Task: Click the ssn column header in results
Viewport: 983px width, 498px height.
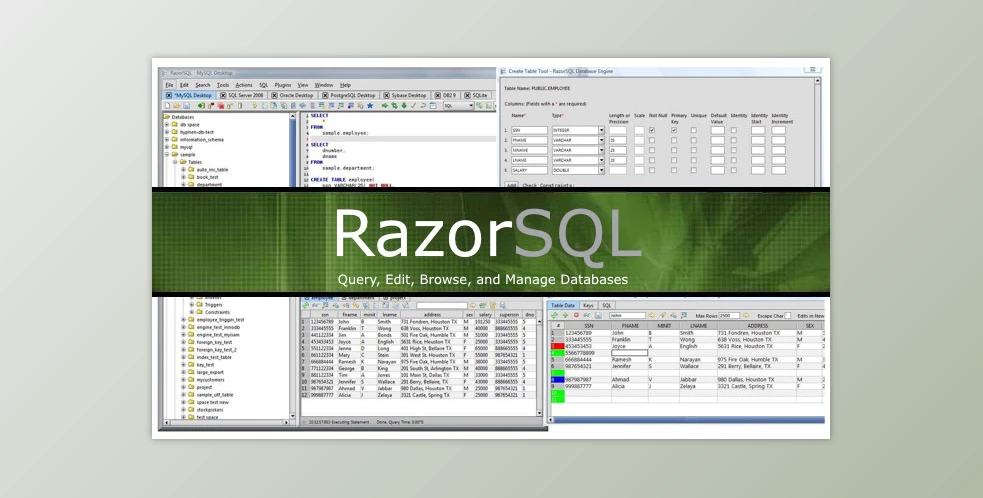Action: coord(324,315)
